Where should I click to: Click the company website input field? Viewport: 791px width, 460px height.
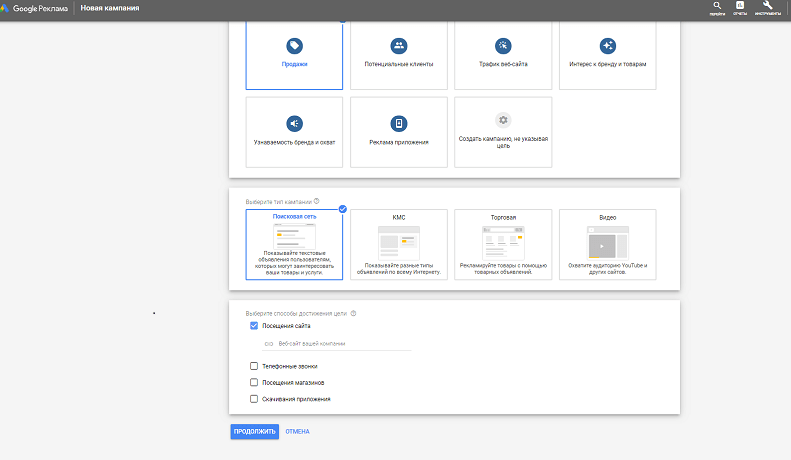pos(337,343)
